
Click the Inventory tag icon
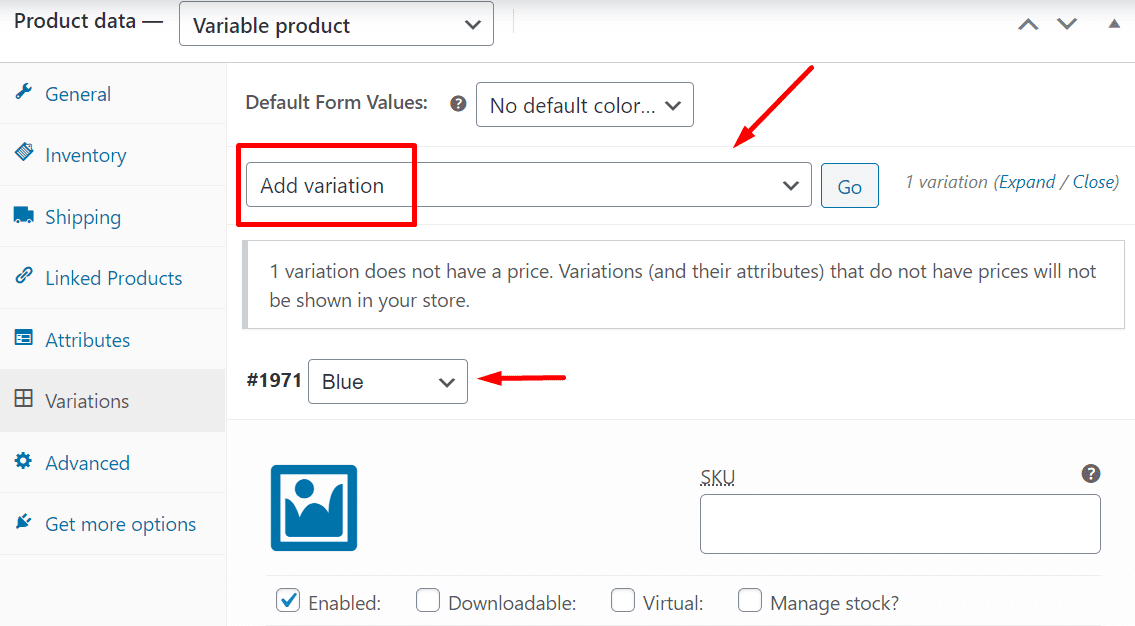point(23,152)
